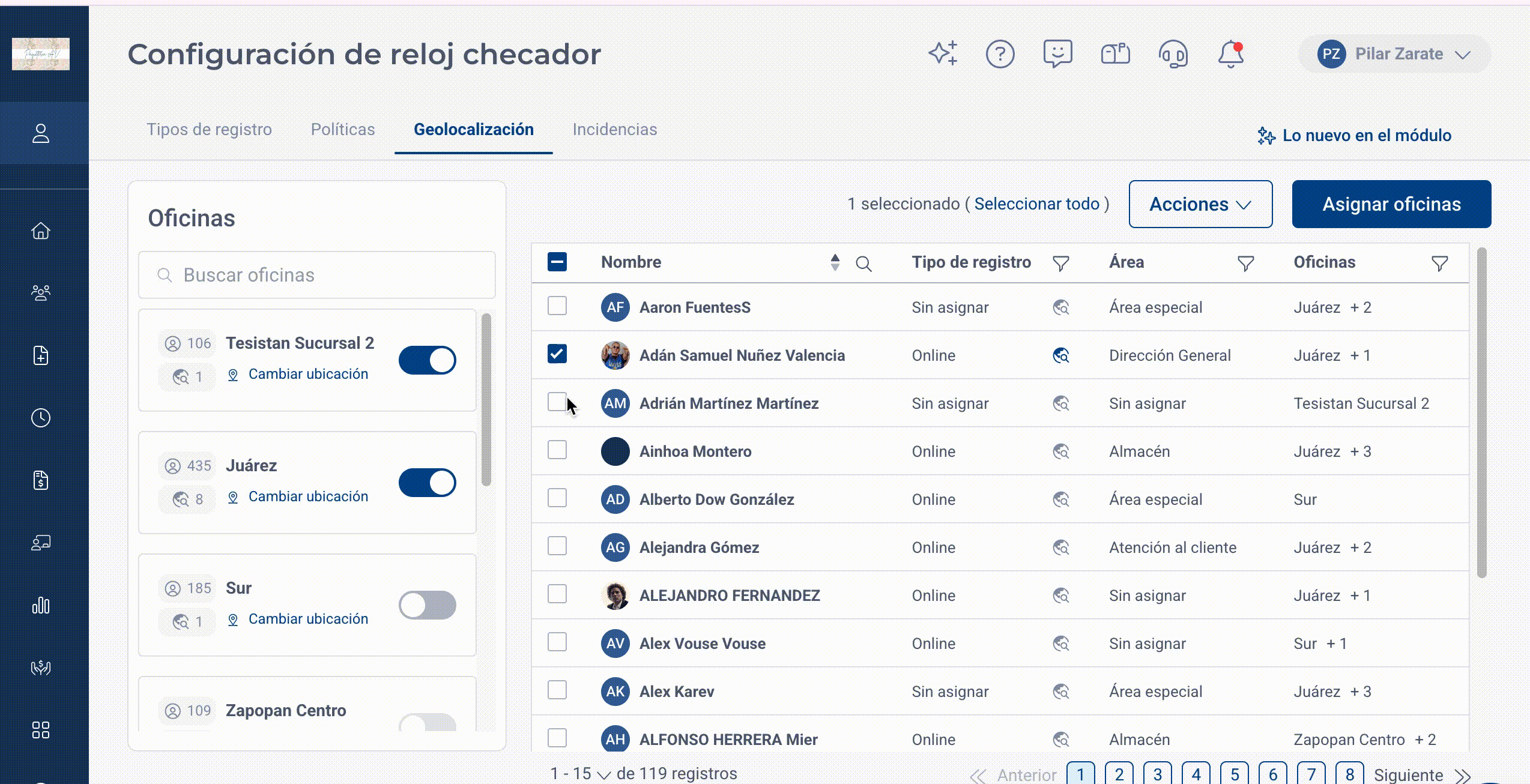Click Asignar oficinas button
This screenshot has width=1530, height=784.
(1391, 204)
